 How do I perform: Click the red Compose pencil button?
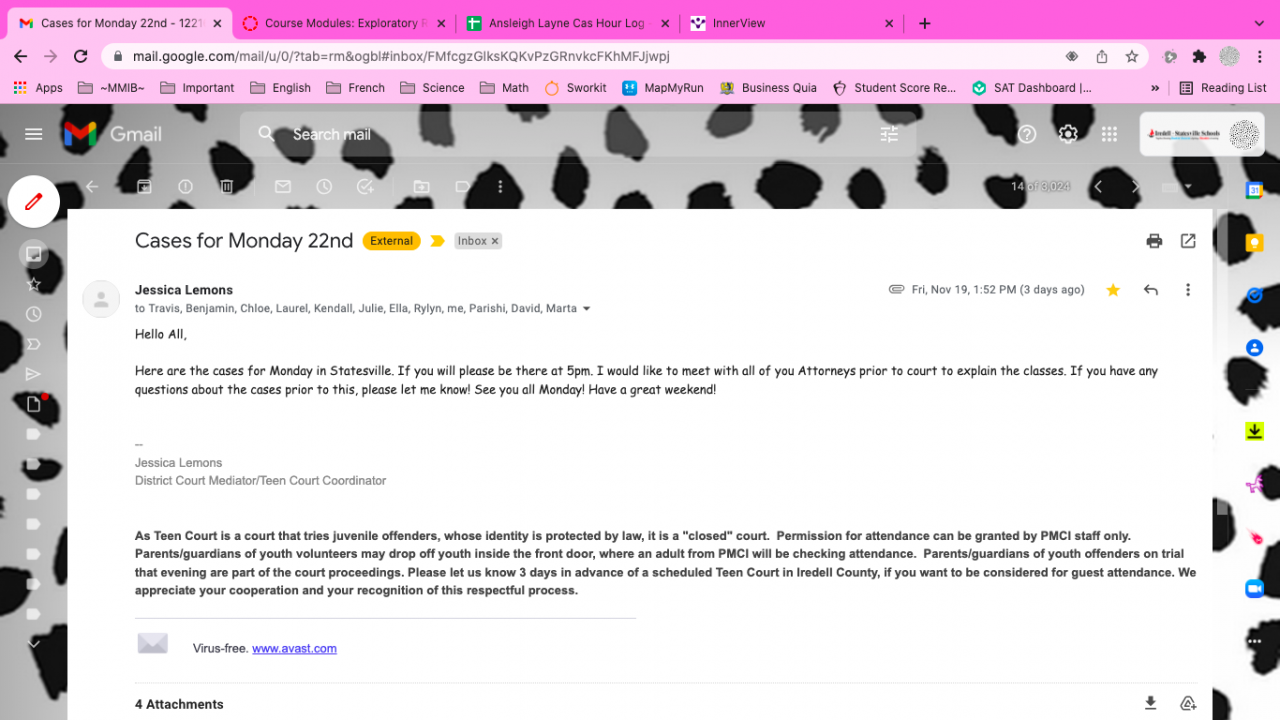(x=34, y=201)
